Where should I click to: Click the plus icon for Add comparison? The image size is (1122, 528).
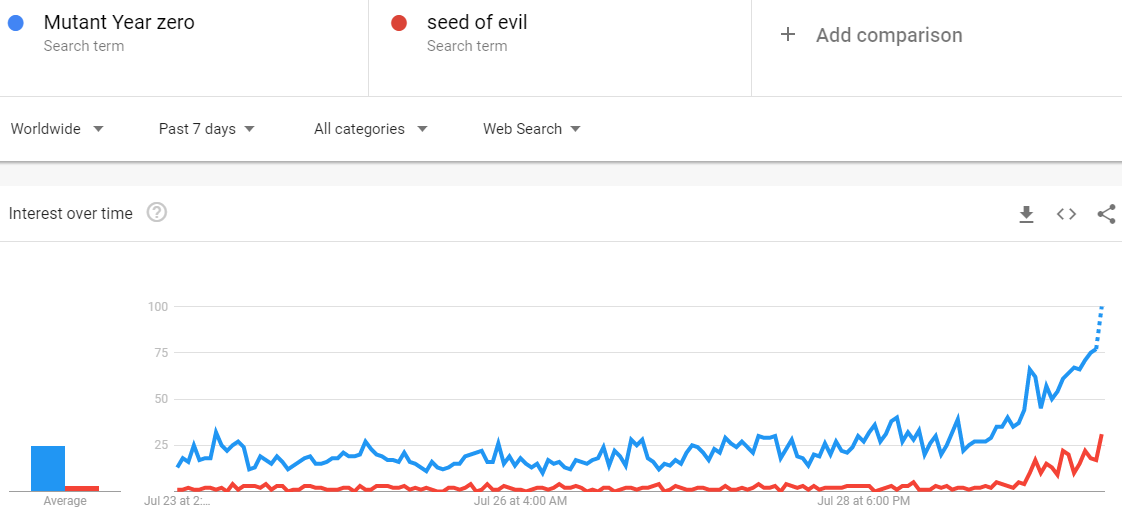787,34
